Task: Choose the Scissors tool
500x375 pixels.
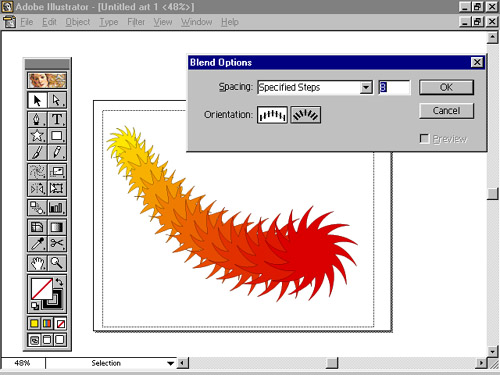Action: pos(57,243)
